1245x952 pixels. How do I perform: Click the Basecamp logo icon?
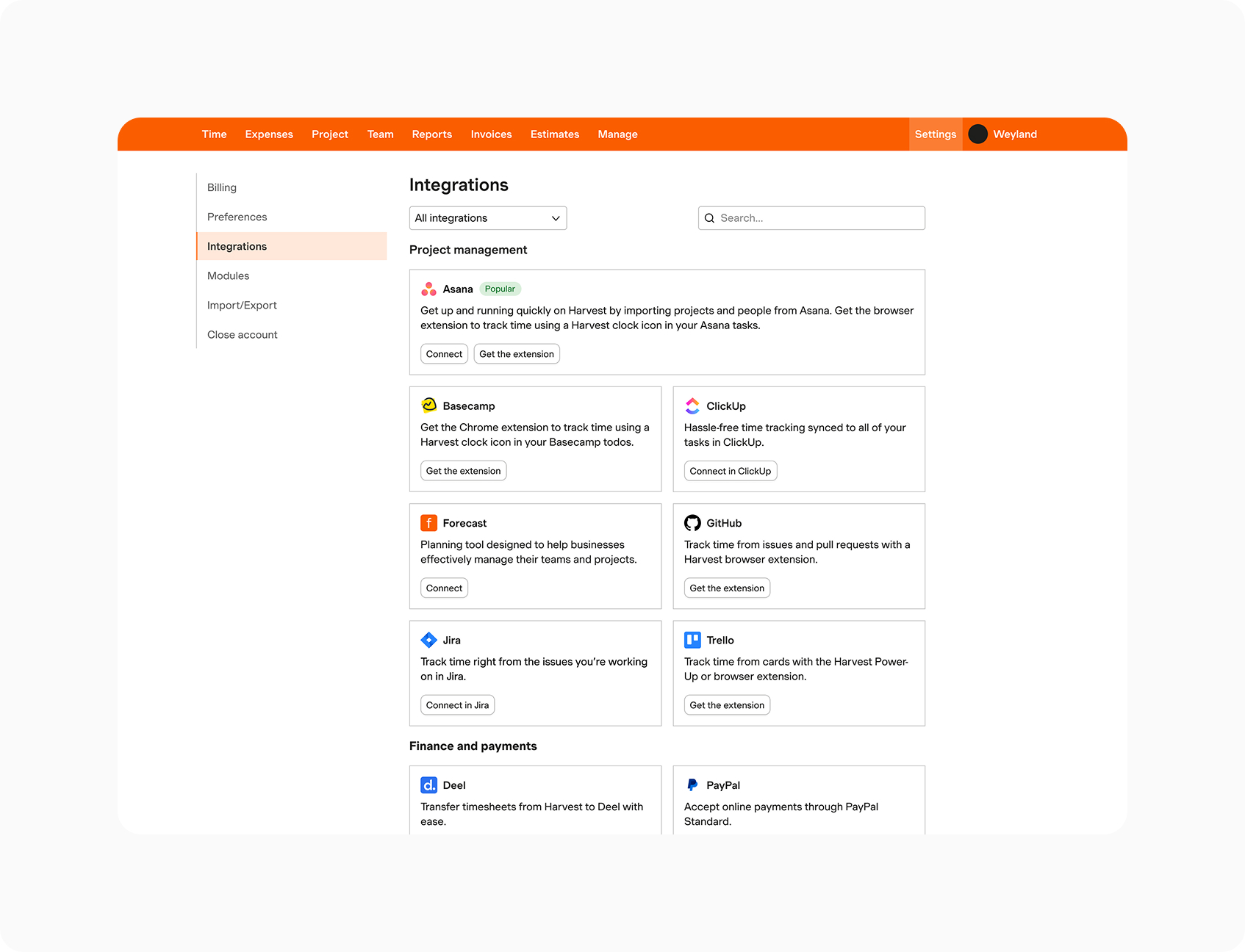pyautogui.click(x=428, y=405)
